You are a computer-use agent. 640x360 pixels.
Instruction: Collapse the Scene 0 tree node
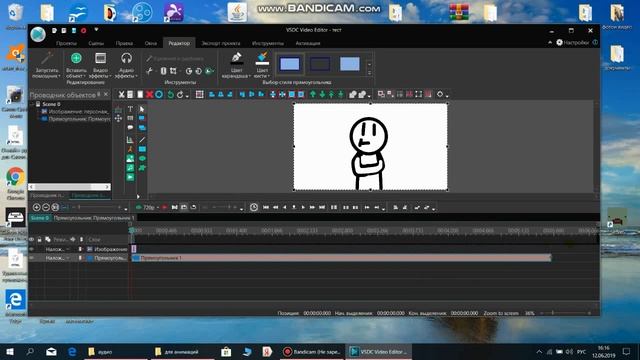coord(32,104)
